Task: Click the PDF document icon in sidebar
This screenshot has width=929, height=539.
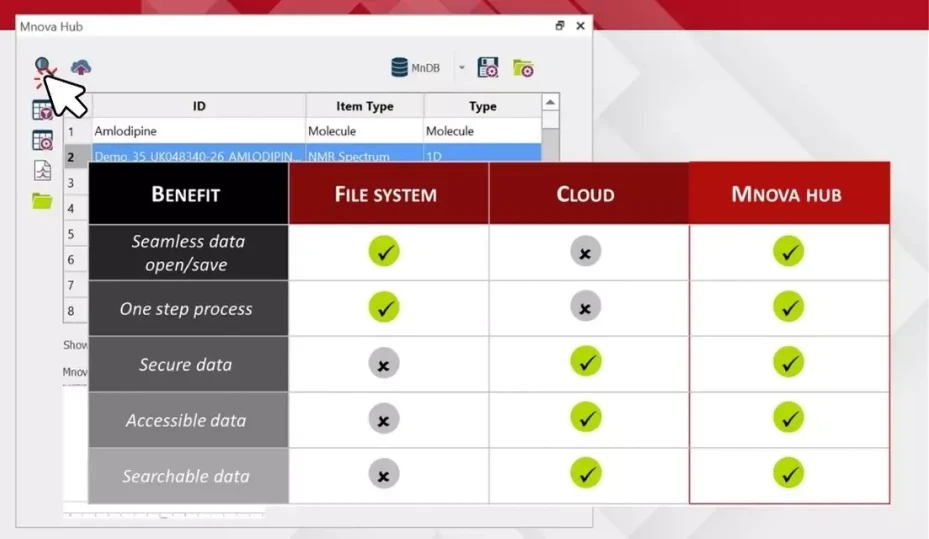Action: [42, 171]
